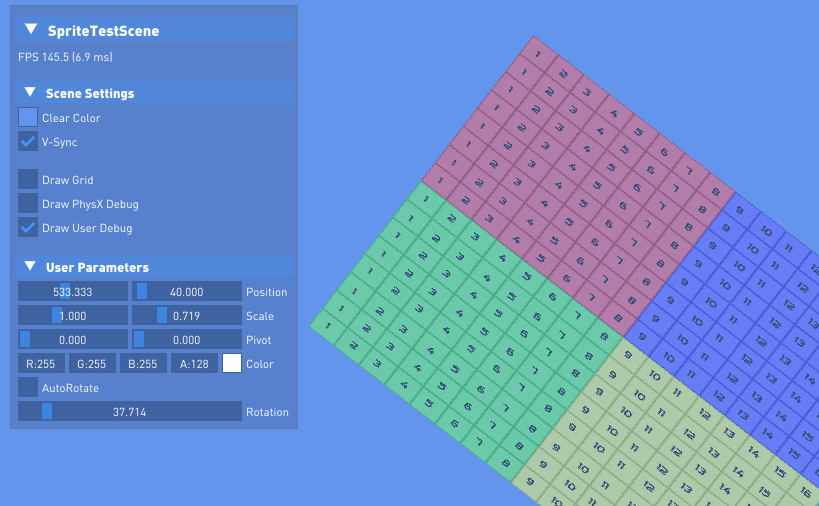Enable the AutoRotate checkbox
This screenshot has width=819, height=506.
(28, 387)
